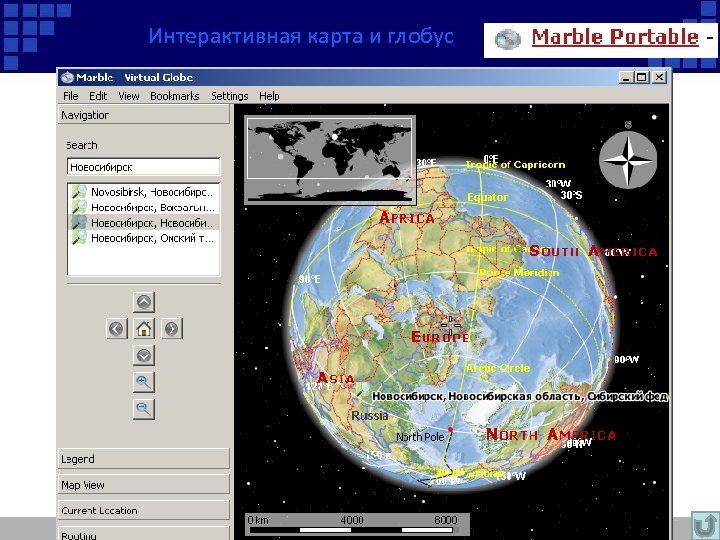The height and width of the screenshot is (540, 720).
Task: Click the home position button
Action: [x=144, y=329]
